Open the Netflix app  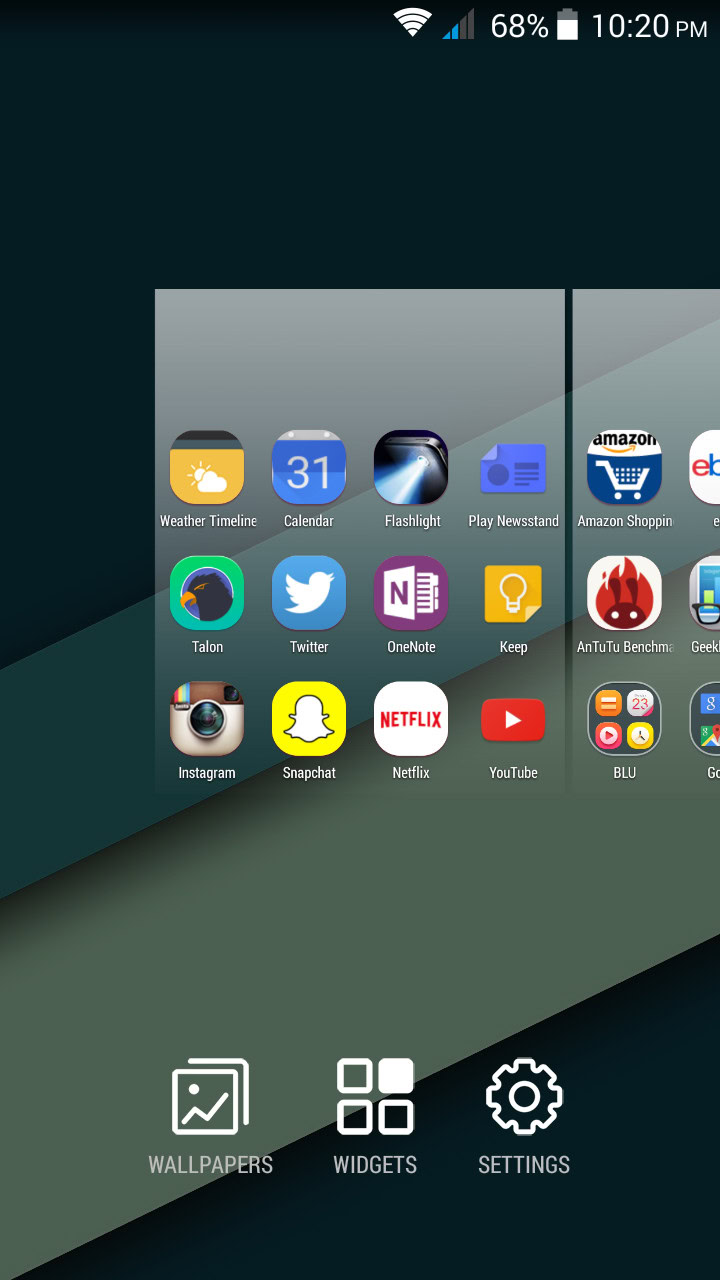411,720
